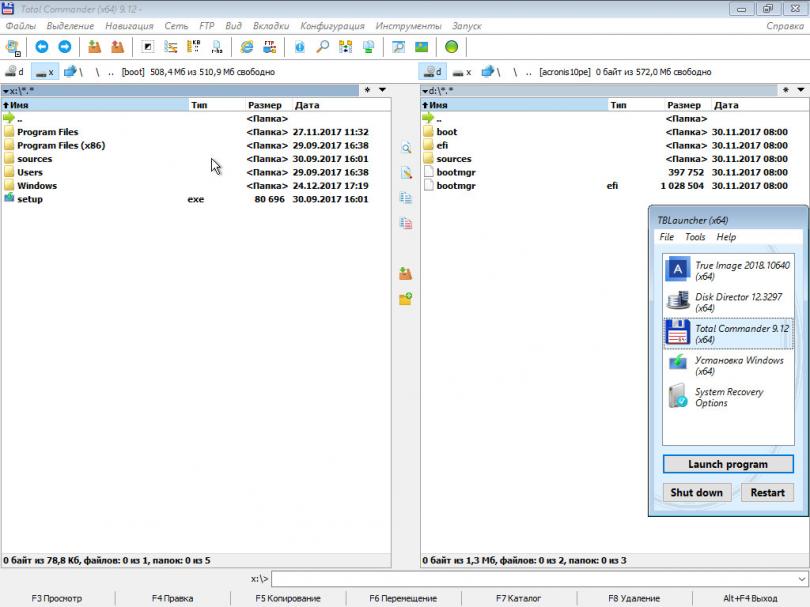
Task: Click the F3 Просмотр button
Action: click(57, 598)
